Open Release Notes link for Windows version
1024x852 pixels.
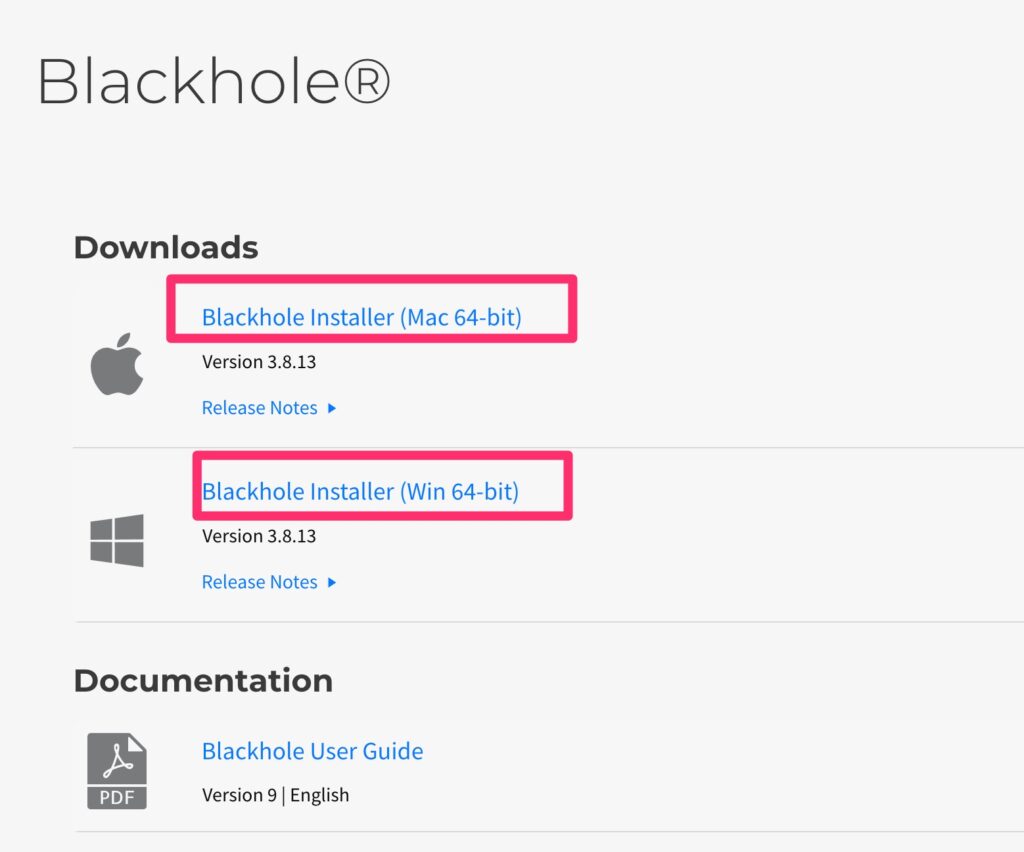(259, 582)
